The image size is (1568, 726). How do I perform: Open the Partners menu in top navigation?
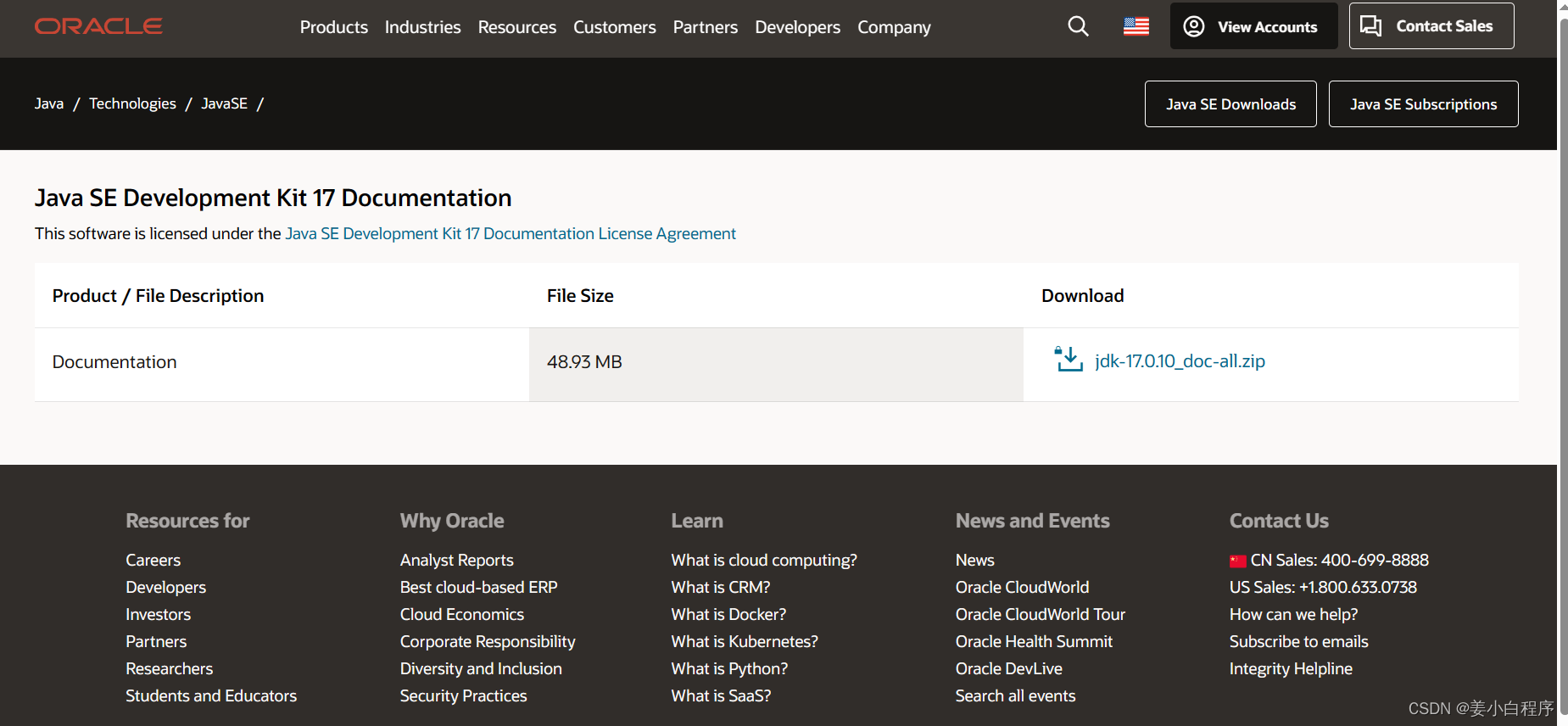tap(706, 27)
